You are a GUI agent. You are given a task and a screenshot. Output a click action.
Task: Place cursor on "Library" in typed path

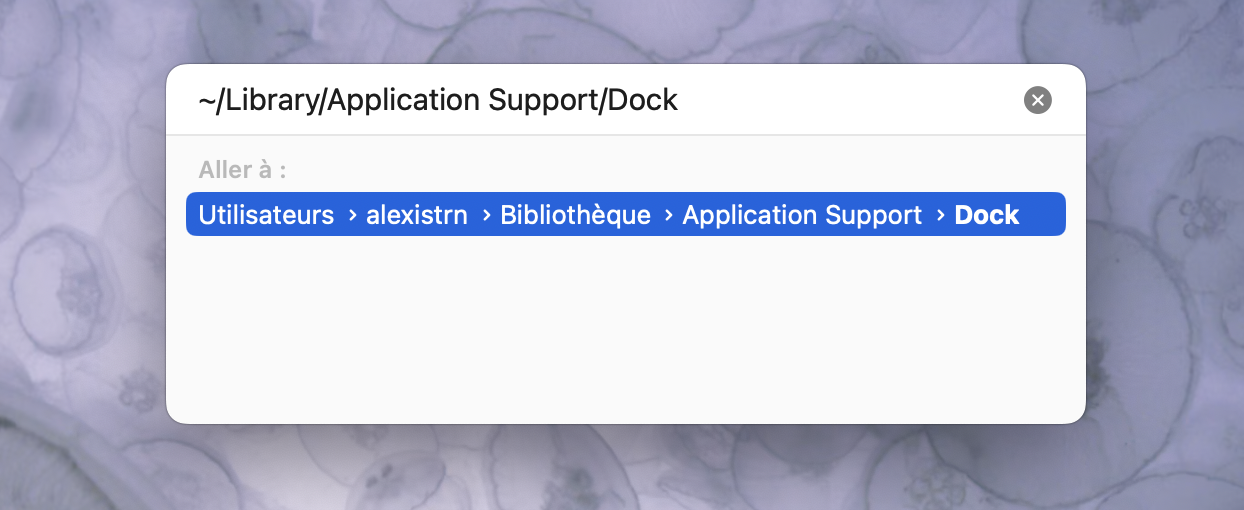click(271, 100)
